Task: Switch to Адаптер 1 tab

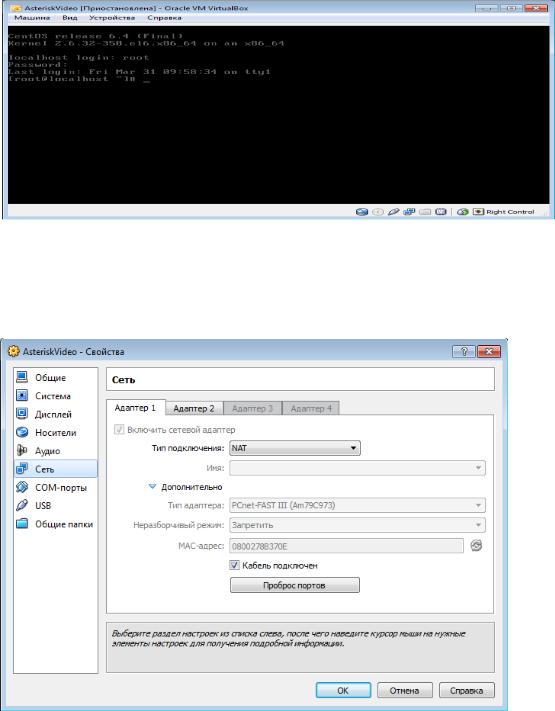Action: [135, 408]
